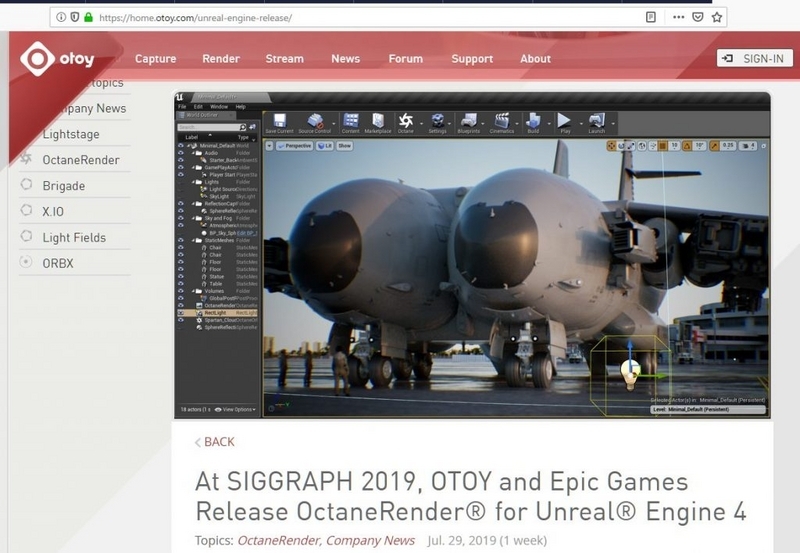
Task: Click the Marketplace toolbar icon
Action: click(x=378, y=120)
